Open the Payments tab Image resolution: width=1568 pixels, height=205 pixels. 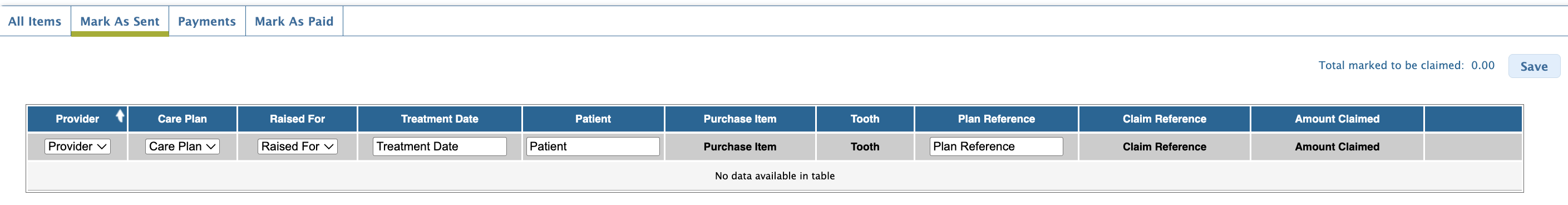point(207,21)
